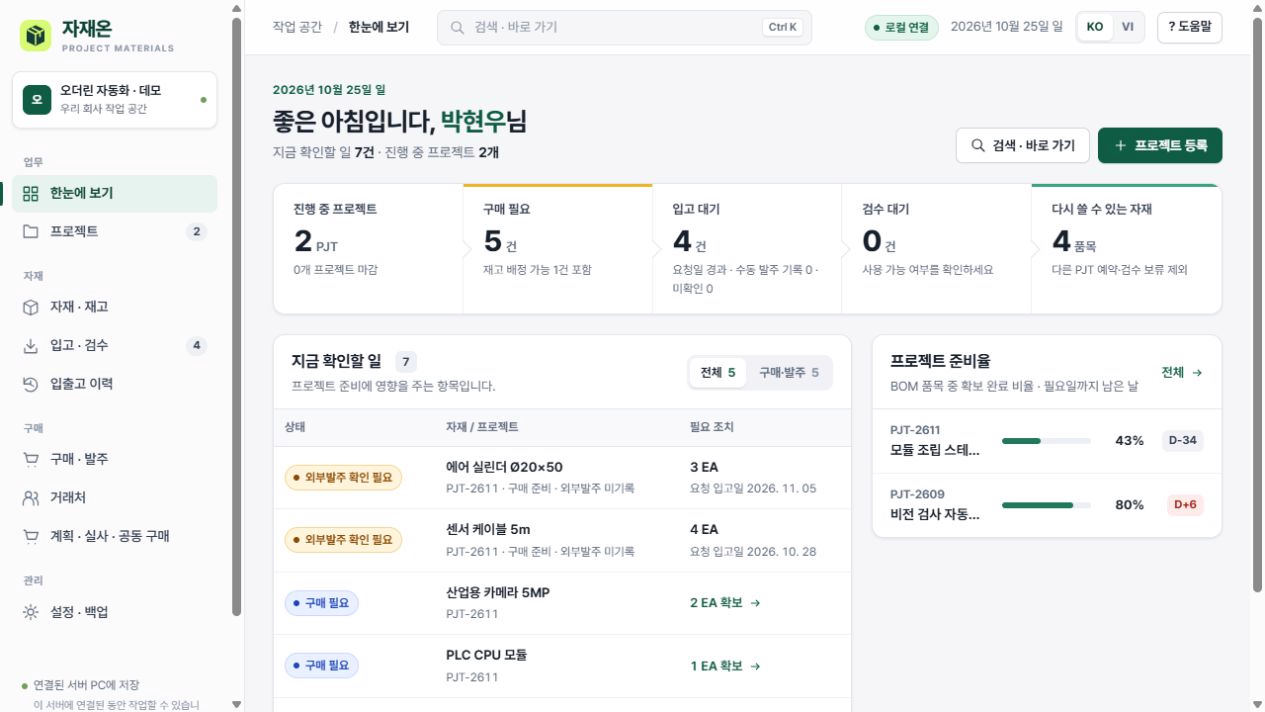Open the 한눈에 보기 dashboard grid icon
Image resolution: width=1265 pixels, height=712 pixels.
[x=31, y=193]
